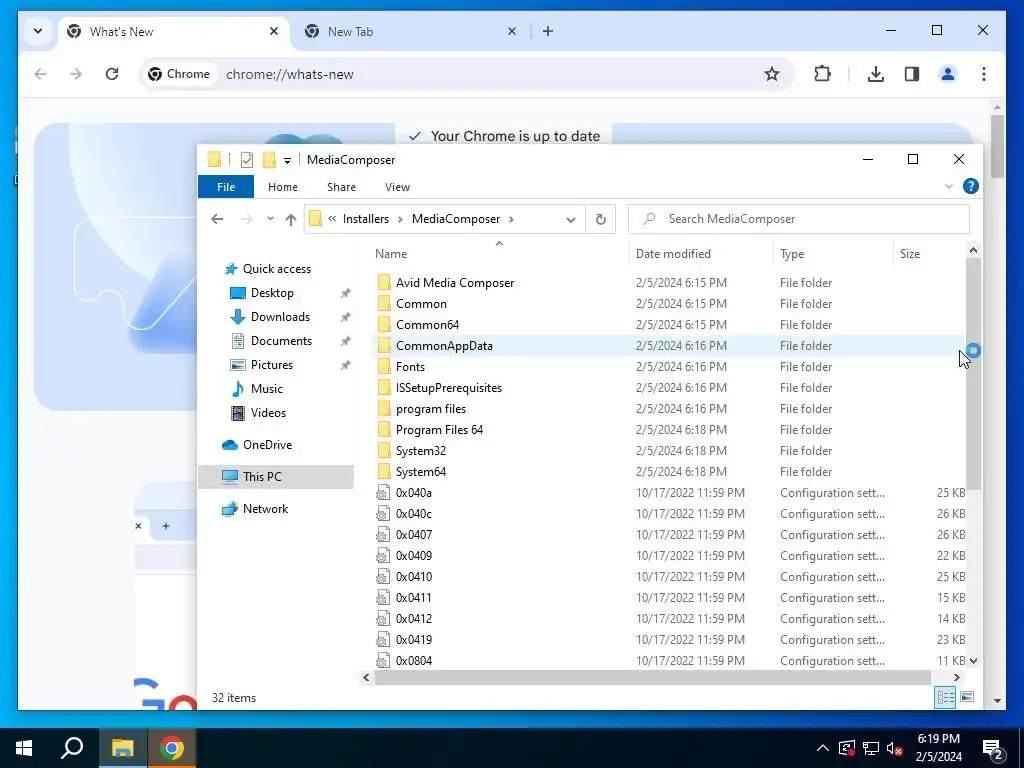Image resolution: width=1024 pixels, height=768 pixels.
Task: Select the 0x0804 configuration file
Action: tap(413, 660)
